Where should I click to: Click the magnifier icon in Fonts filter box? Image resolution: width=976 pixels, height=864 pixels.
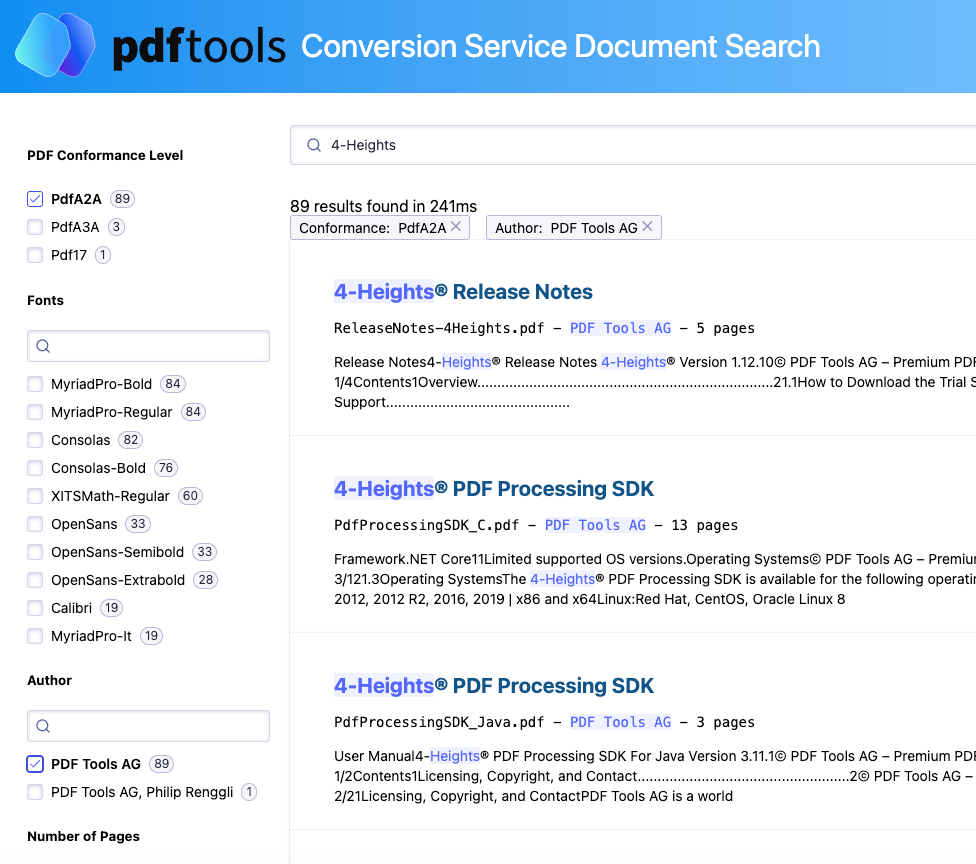[43, 346]
